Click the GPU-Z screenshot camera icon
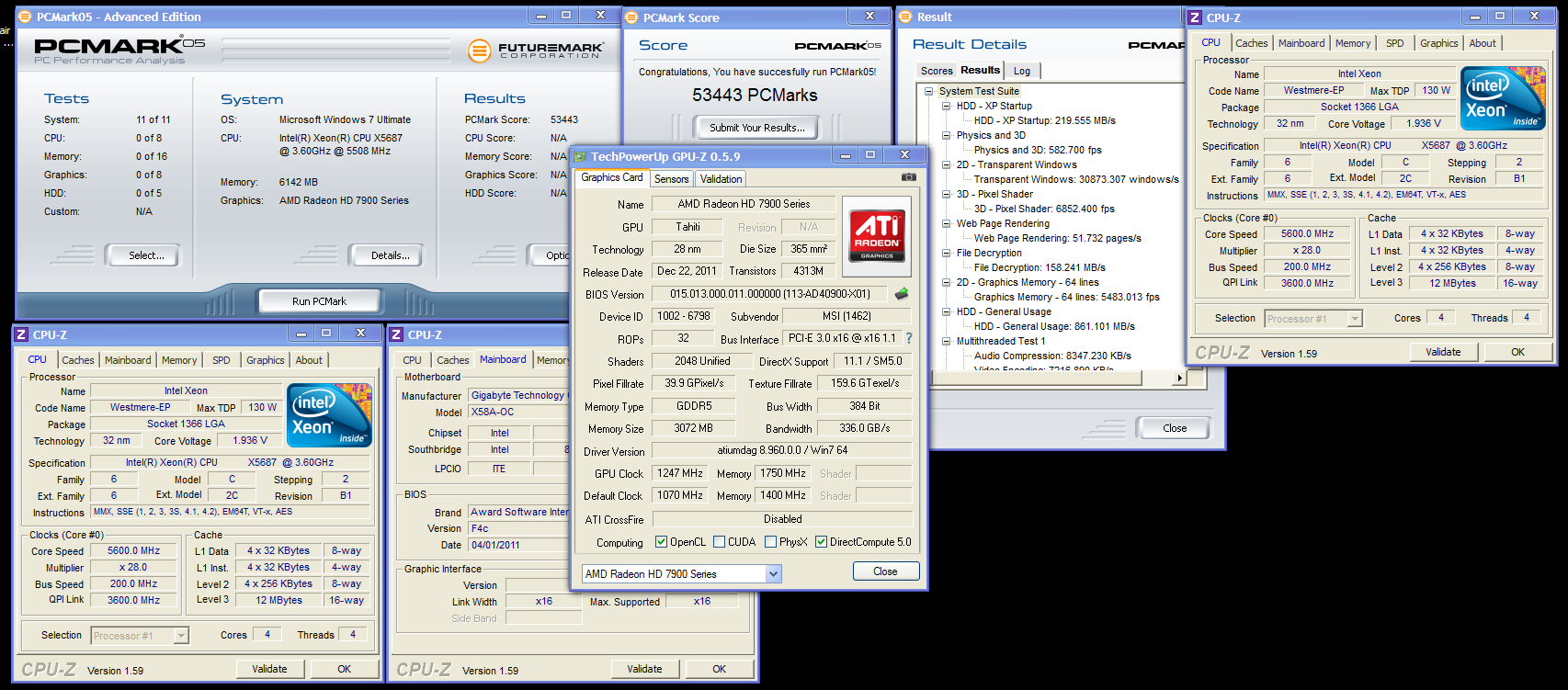 pos(908,177)
